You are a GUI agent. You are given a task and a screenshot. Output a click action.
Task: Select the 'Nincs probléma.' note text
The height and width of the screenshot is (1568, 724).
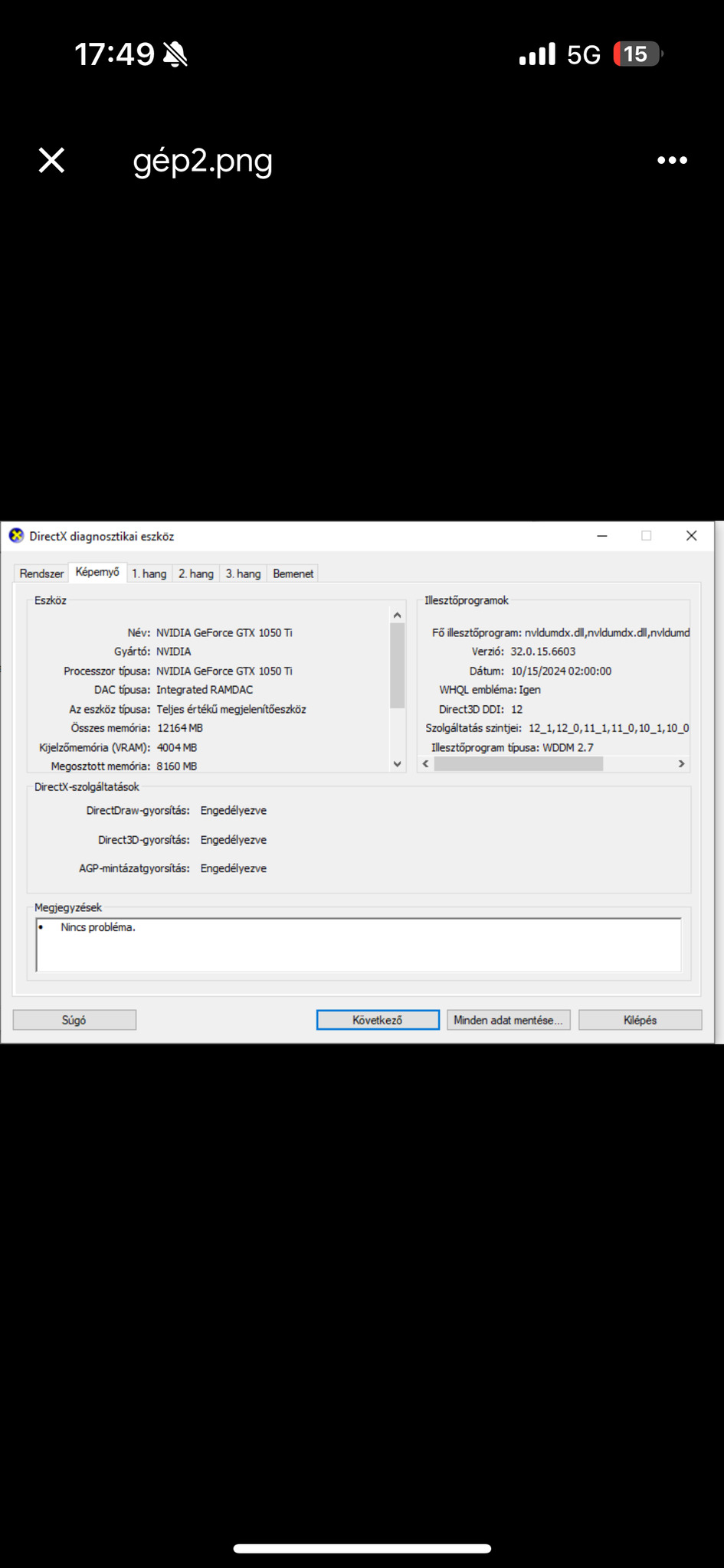tap(98, 927)
